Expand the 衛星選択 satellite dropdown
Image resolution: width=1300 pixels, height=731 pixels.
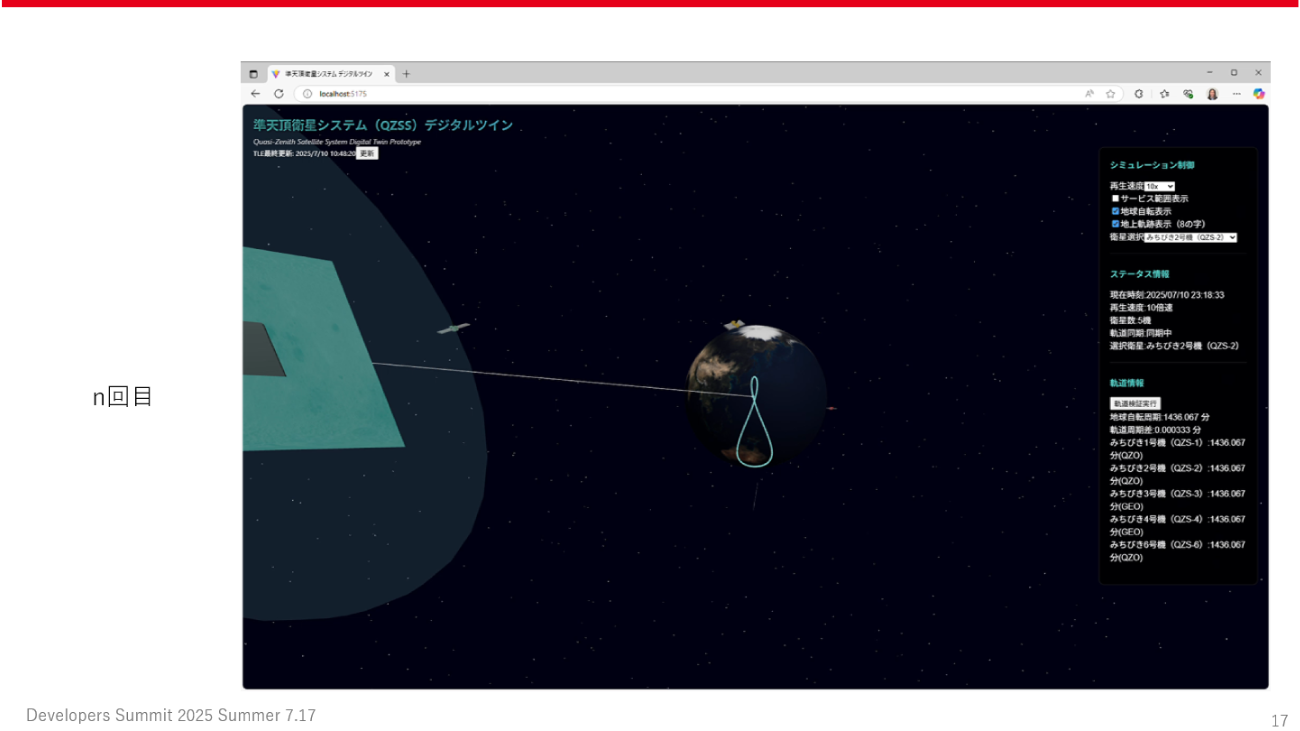pyautogui.click(x=1190, y=238)
